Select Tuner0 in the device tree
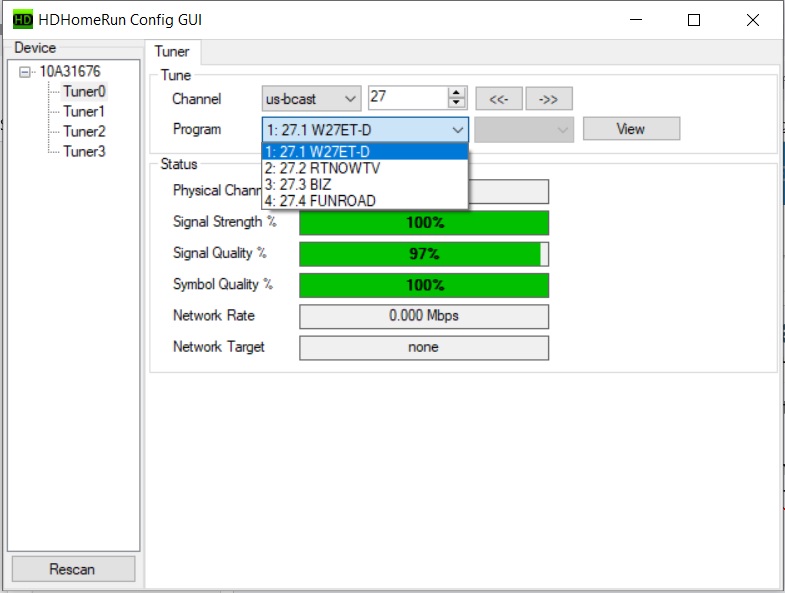The image size is (785, 593). 84,92
